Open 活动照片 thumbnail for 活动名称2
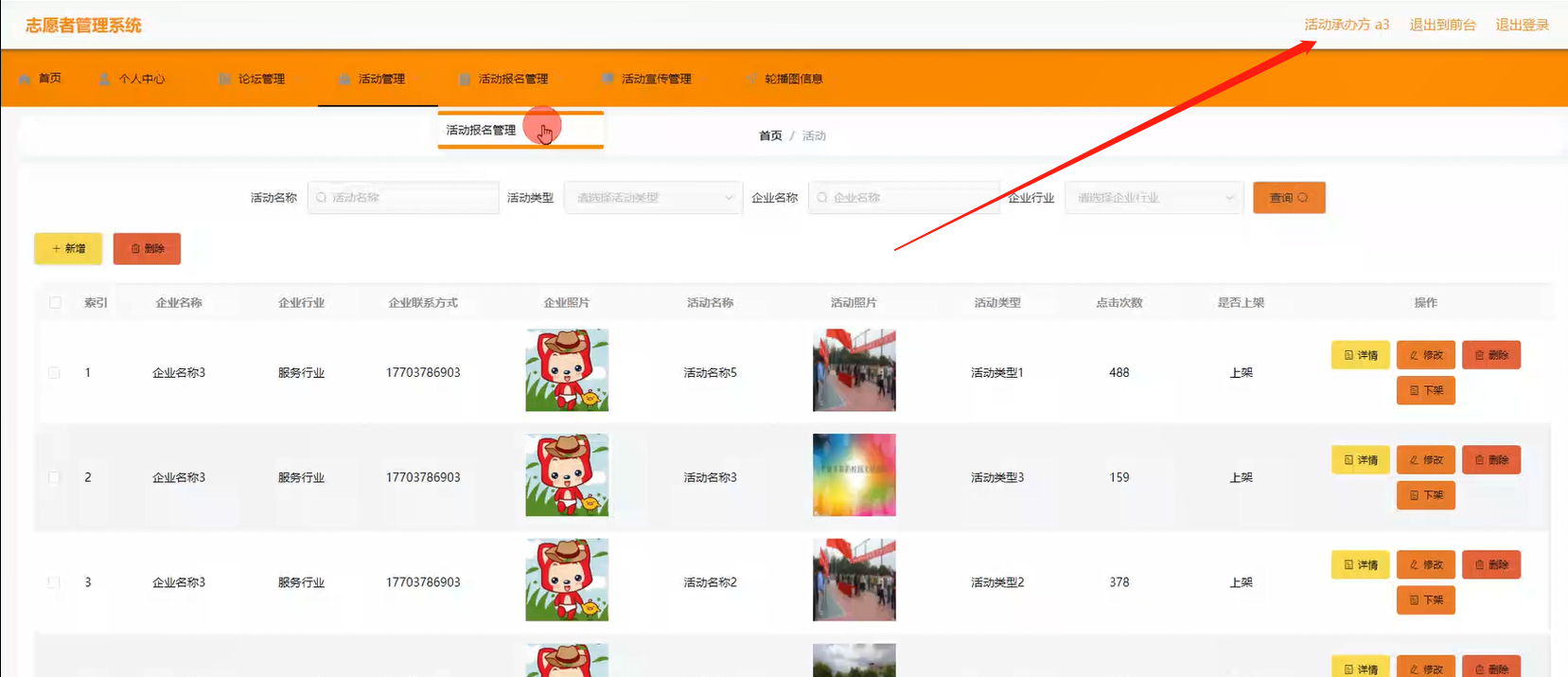This screenshot has width=1568, height=677. coord(854,579)
